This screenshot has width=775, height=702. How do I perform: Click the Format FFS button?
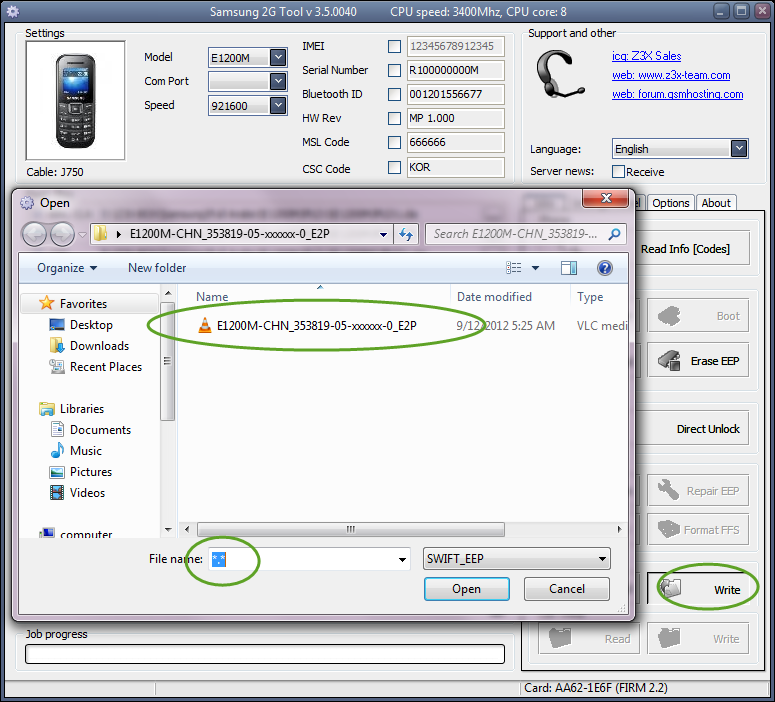[x=698, y=529]
